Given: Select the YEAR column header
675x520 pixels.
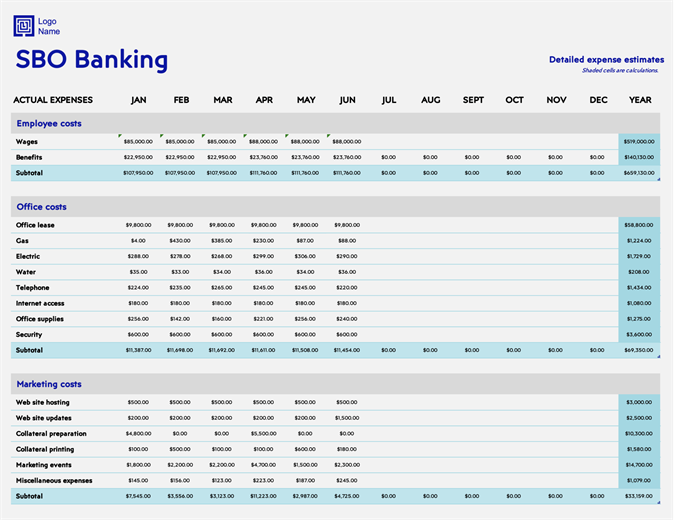Looking at the screenshot, I should [640, 100].
